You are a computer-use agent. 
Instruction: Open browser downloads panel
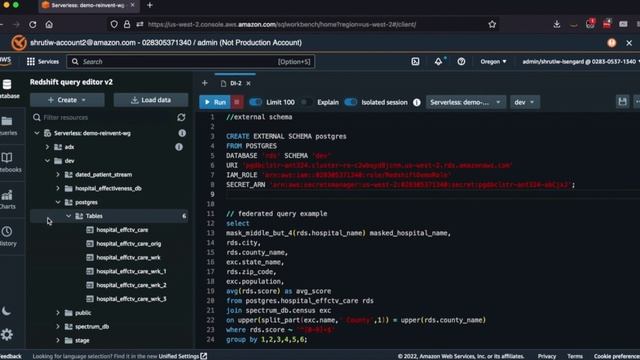[x=557, y=24]
